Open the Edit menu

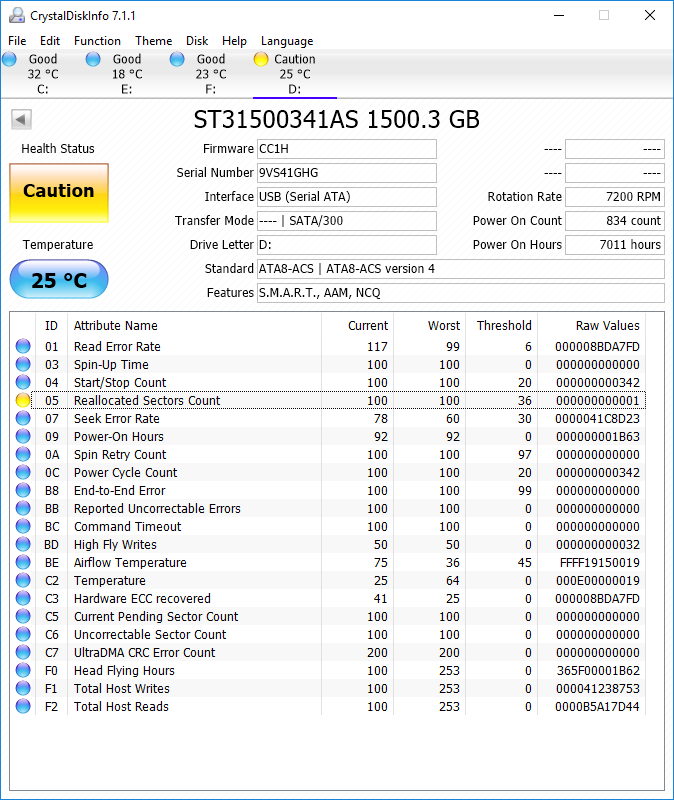(x=50, y=41)
